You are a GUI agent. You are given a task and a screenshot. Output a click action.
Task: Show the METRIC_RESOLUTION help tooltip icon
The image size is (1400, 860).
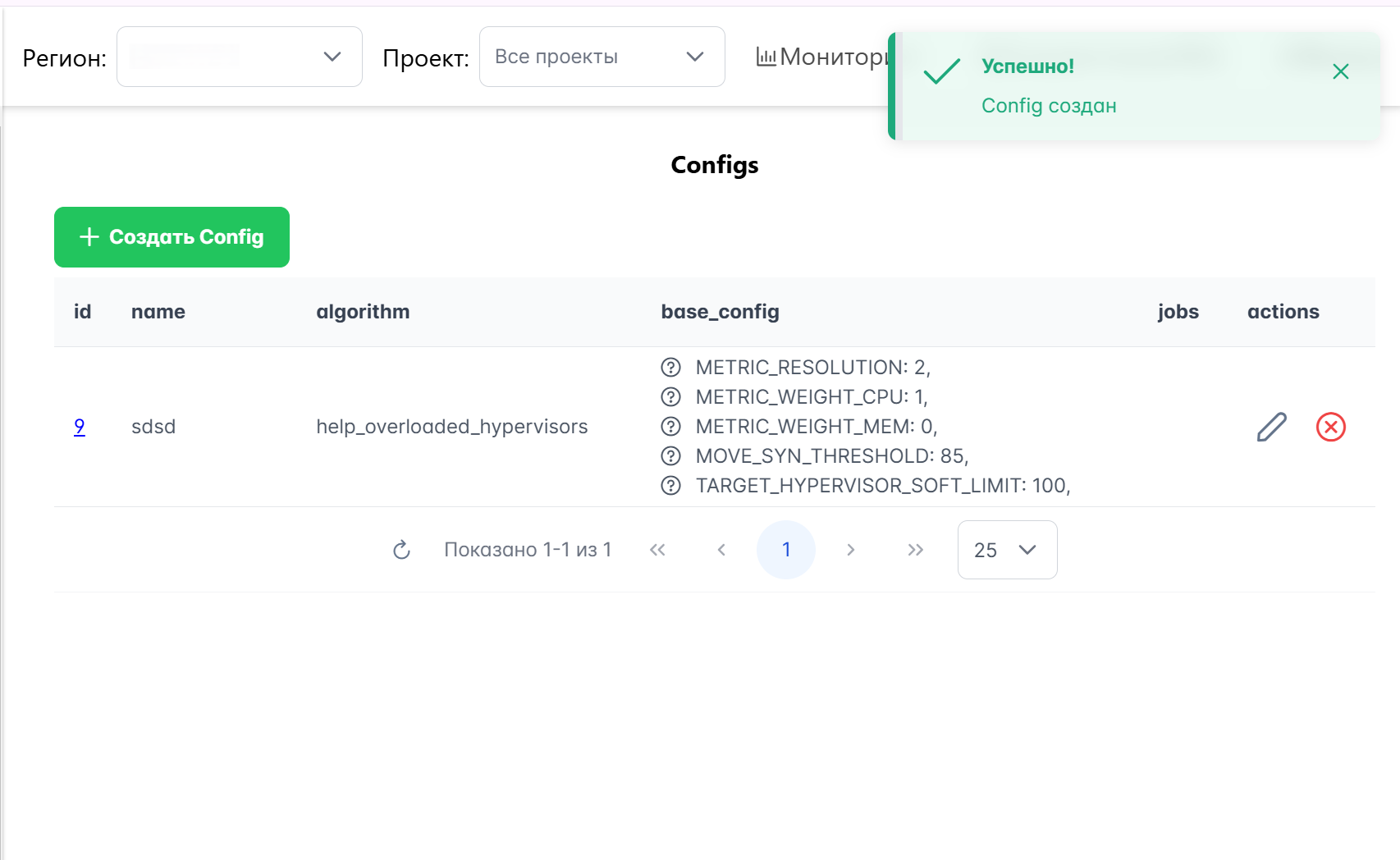(670, 368)
